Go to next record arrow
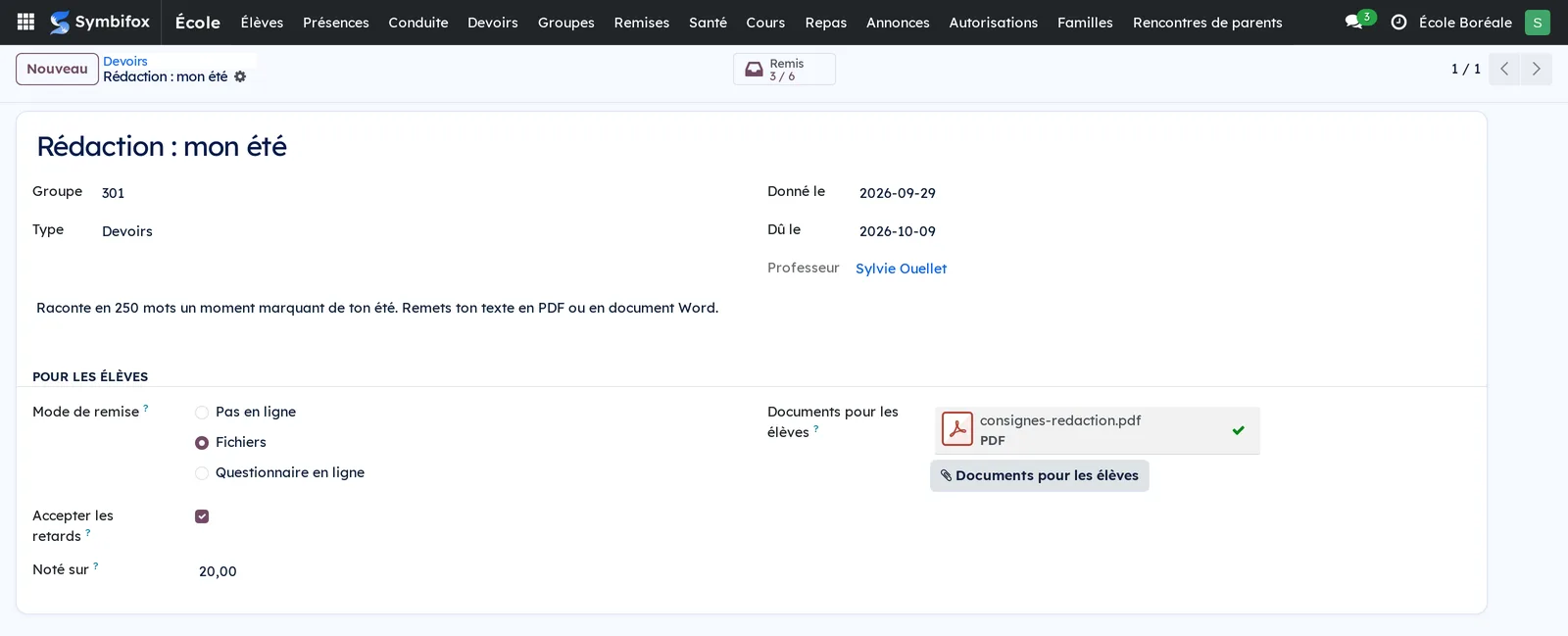The image size is (1568, 636). coord(1536,69)
